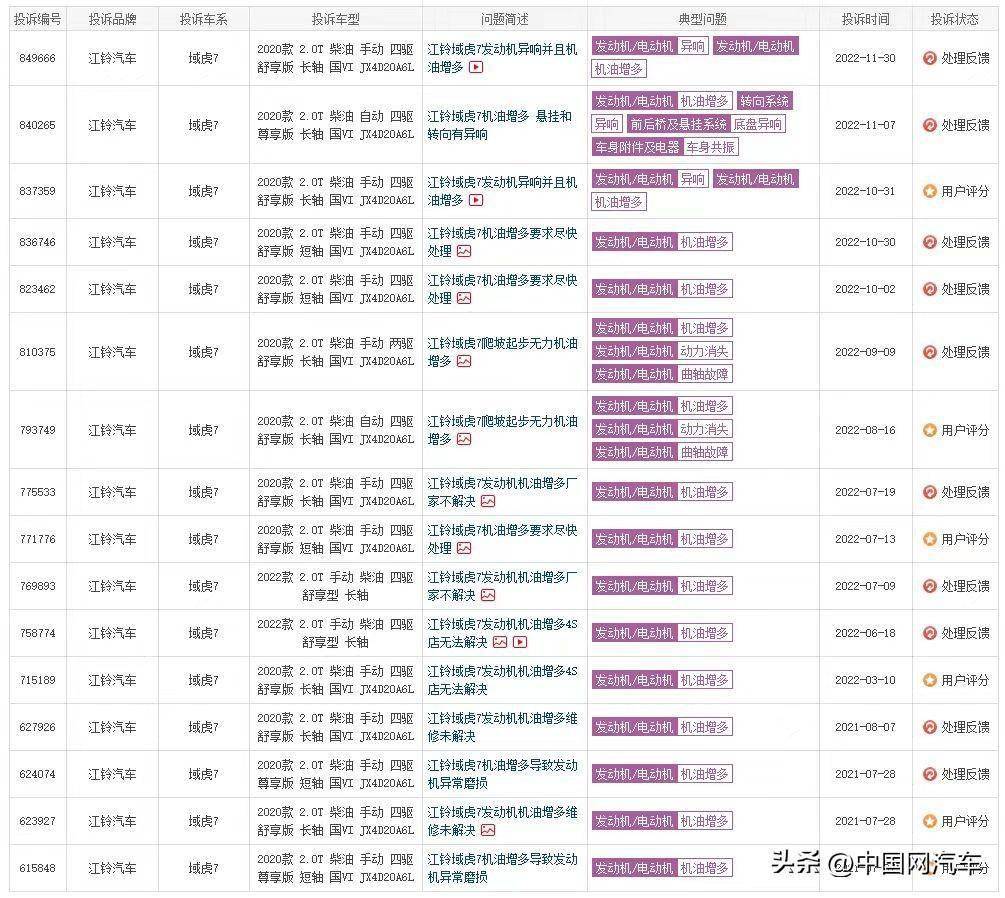Click 江铃汽车 brand in complaint 769893 row
This screenshot has height=898, width=1005.
pyautogui.click(x=112, y=586)
